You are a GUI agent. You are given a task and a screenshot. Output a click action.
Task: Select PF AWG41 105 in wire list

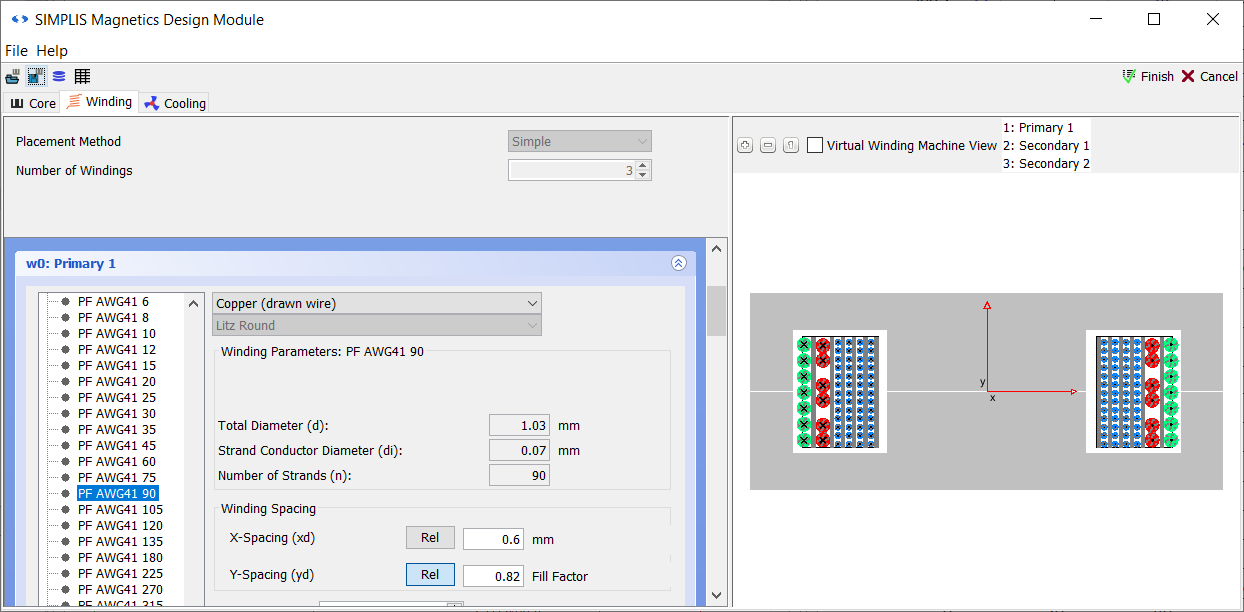click(120, 510)
